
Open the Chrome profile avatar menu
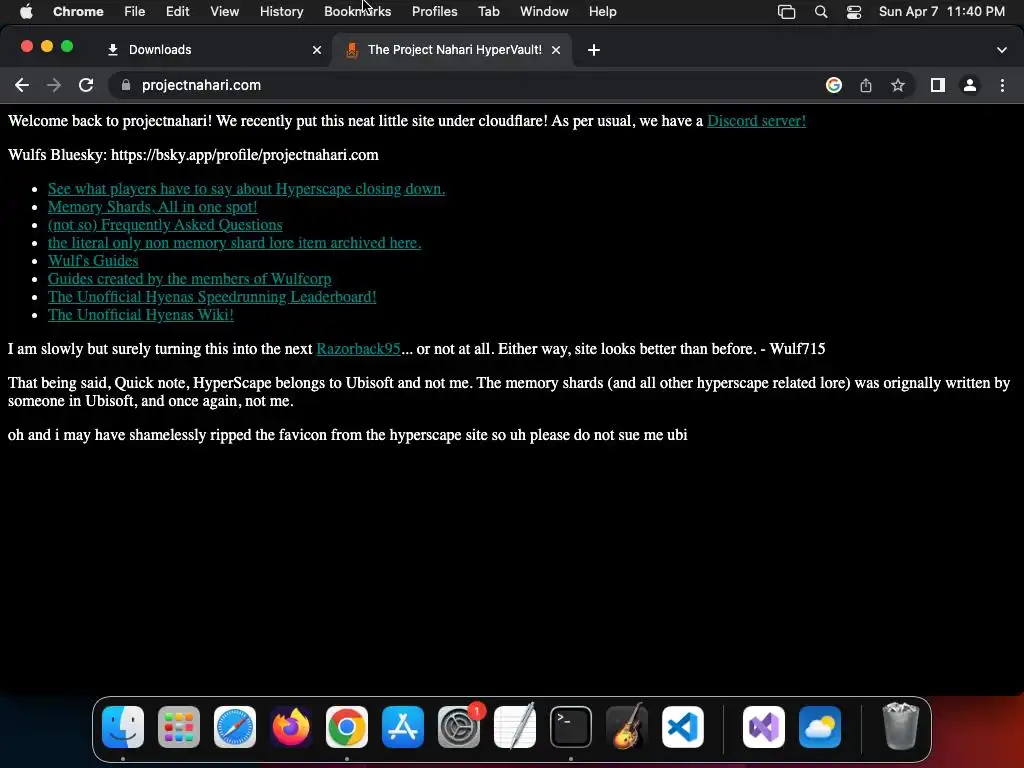tap(970, 86)
